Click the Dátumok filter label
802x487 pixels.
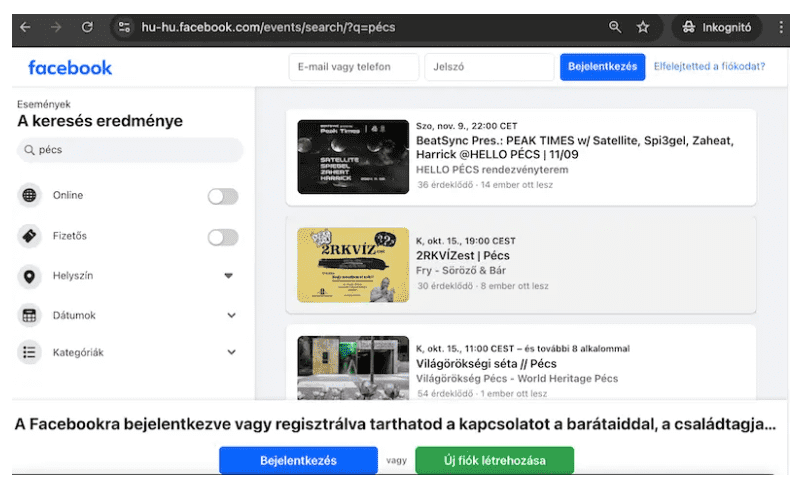pos(74,315)
